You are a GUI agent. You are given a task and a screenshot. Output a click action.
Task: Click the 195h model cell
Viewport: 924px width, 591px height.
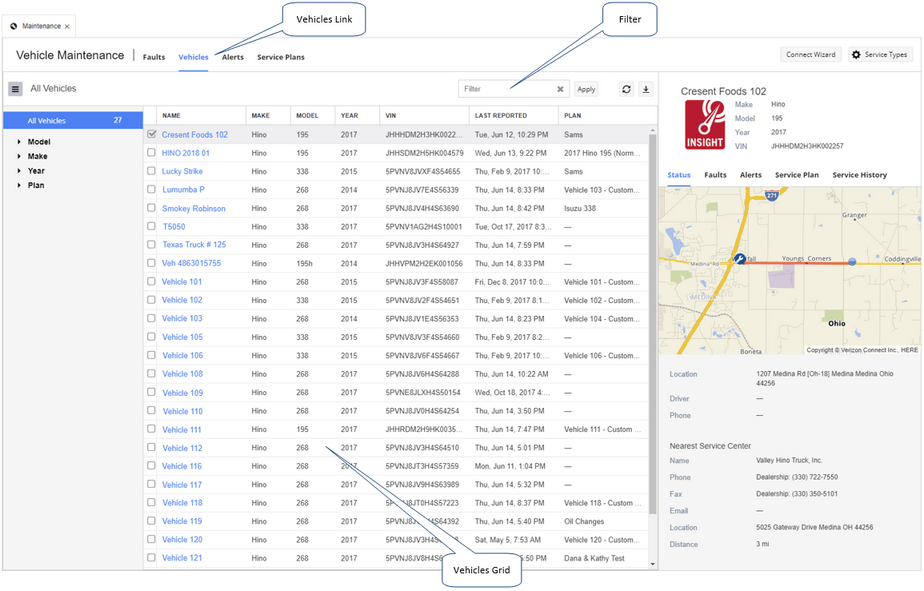coord(305,263)
